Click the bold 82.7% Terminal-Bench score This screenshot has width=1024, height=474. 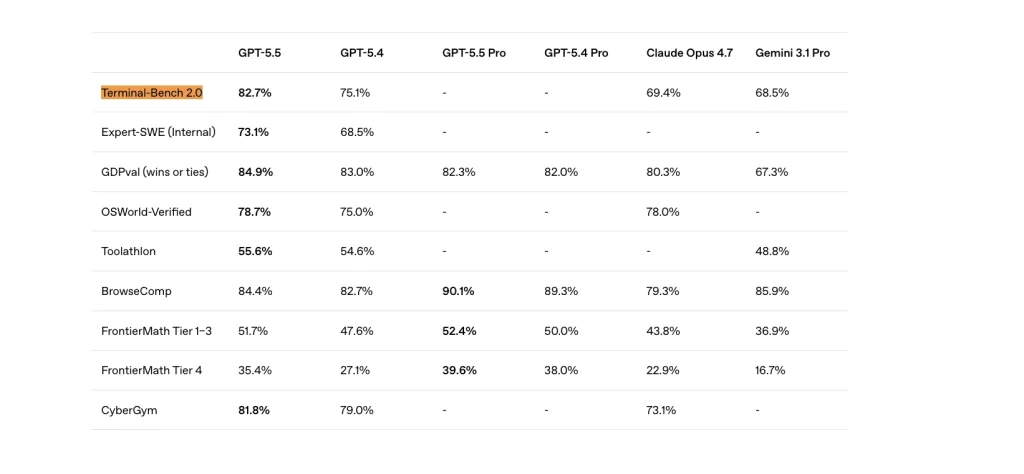[255, 93]
